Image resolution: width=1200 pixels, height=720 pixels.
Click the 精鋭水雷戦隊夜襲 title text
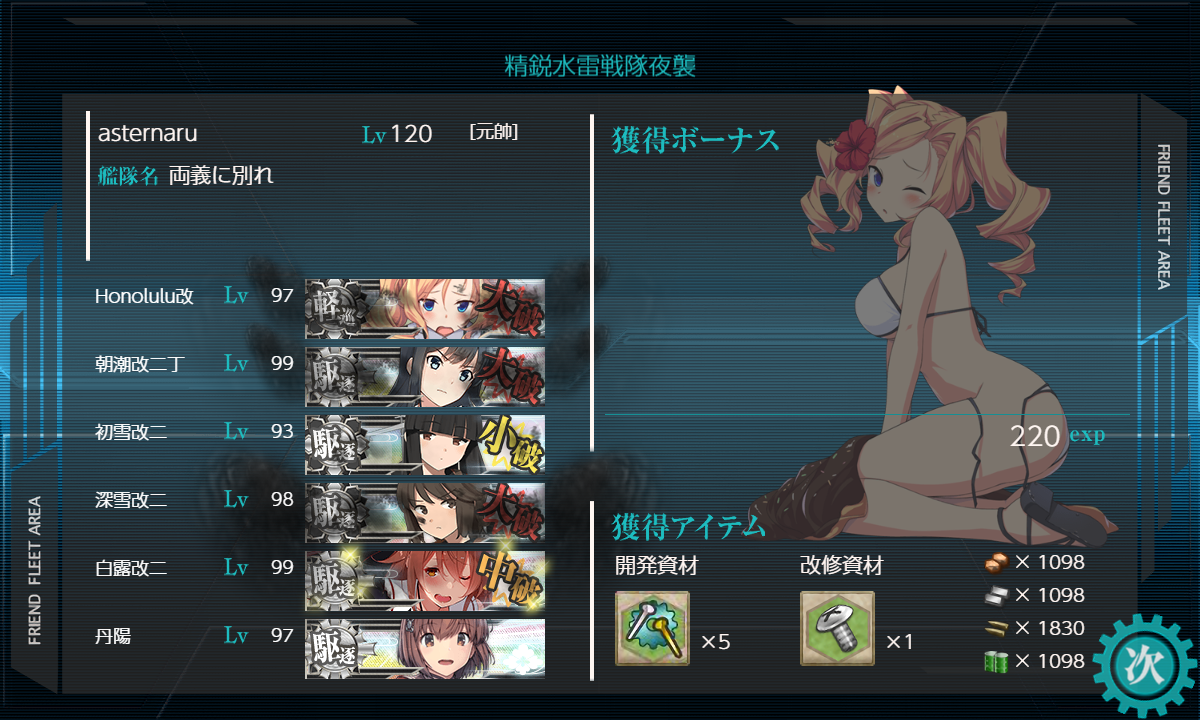[600, 67]
